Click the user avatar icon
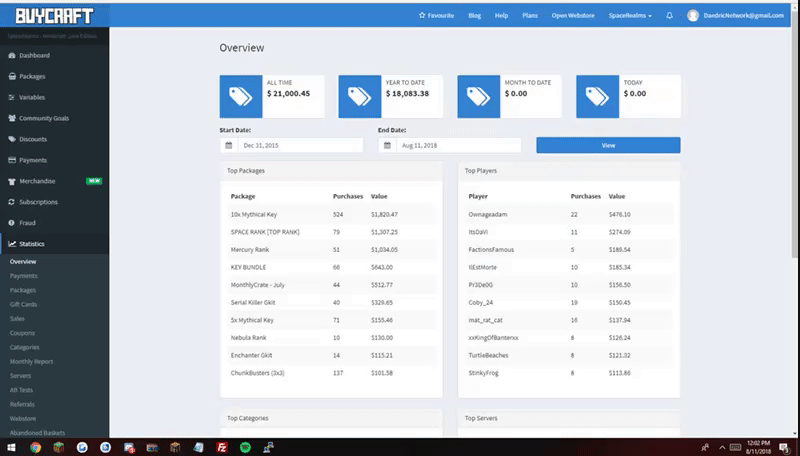Screen dimensions: 800x456 click(693, 15)
